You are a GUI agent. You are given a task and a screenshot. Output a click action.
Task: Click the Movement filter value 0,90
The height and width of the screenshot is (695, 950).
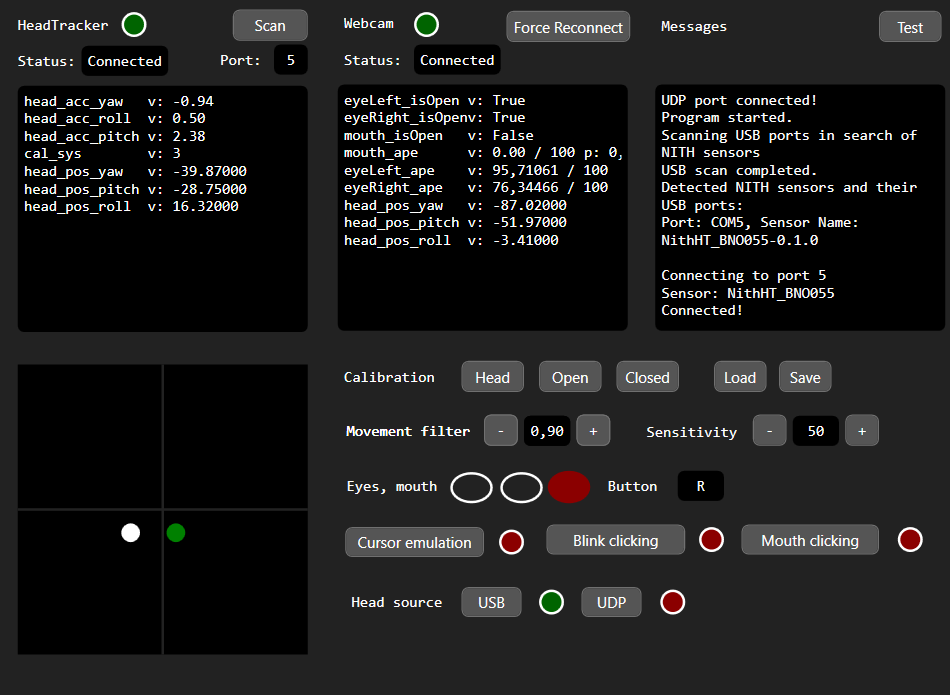(547, 431)
